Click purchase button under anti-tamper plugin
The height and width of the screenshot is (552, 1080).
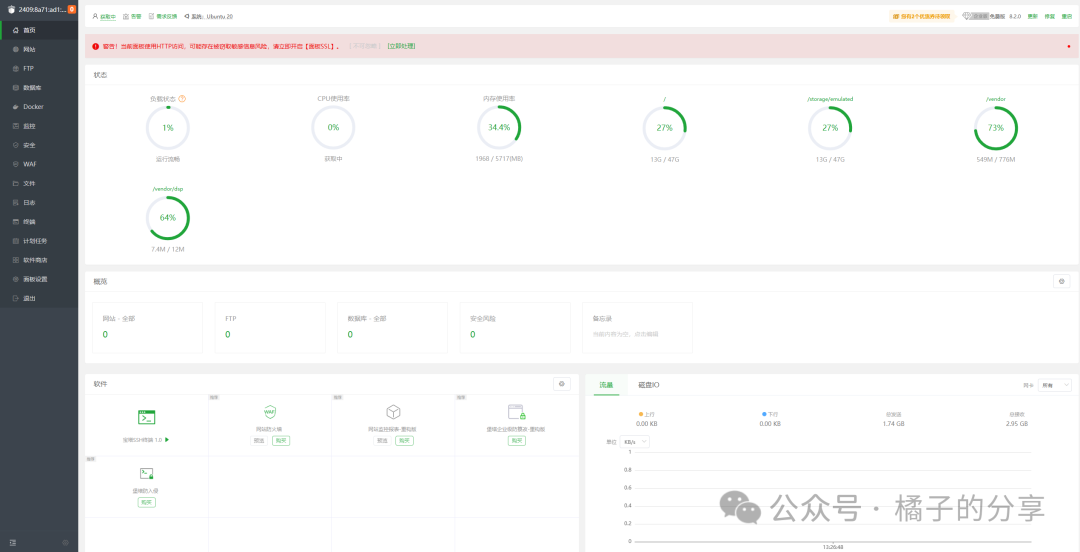click(517, 440)
